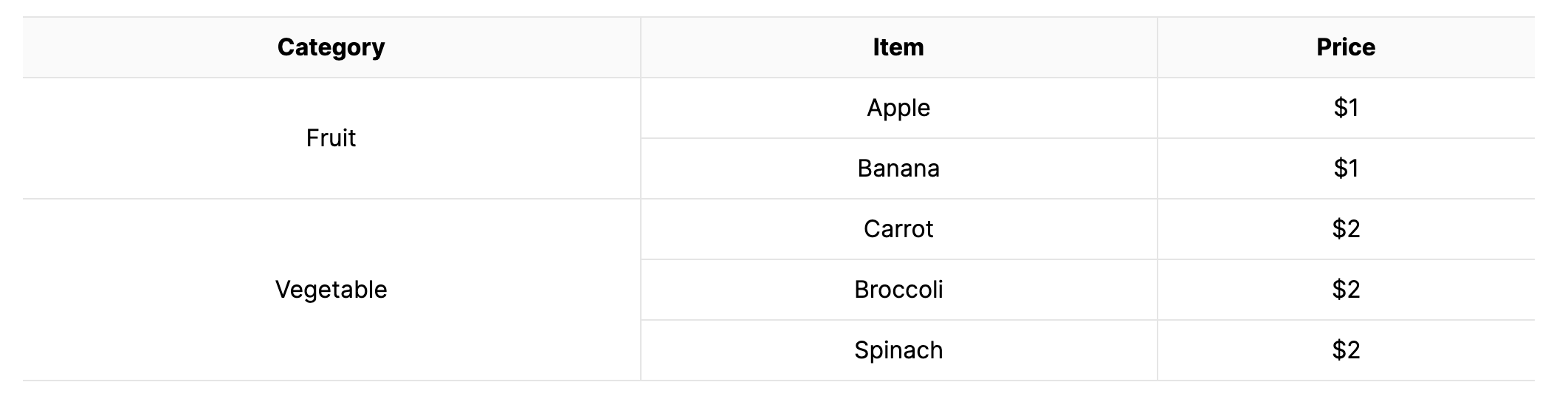Select the $1 price in the Apple row

[x=1346, y=108]
